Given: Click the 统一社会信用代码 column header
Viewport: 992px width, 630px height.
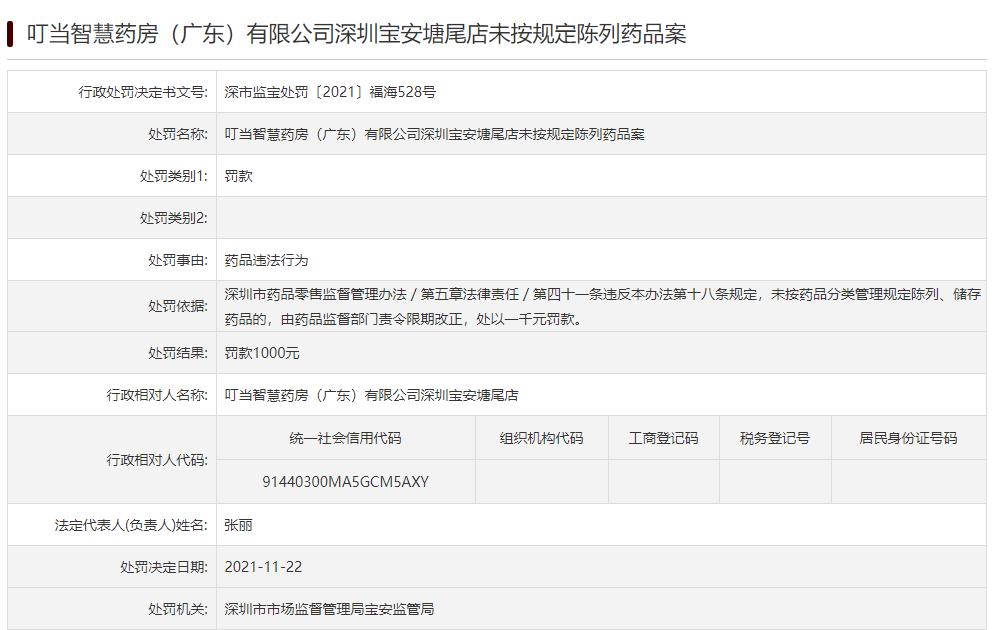Looking at the screenshot, I should click(x=345, y=438).
